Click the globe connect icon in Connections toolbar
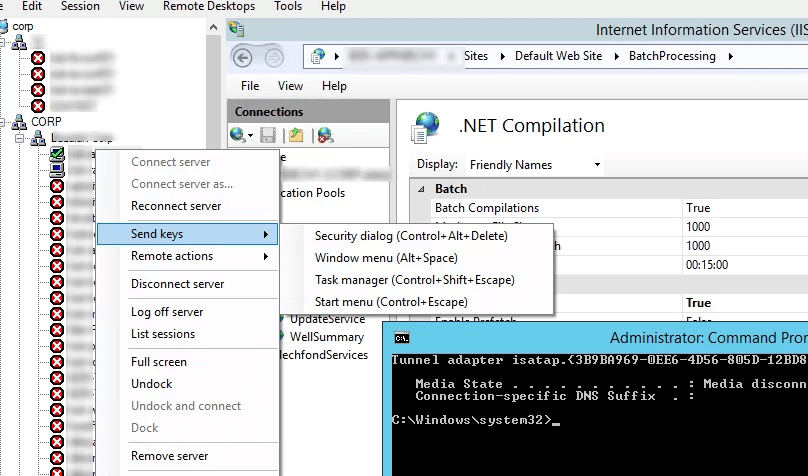The height and width of the screenshot is (476, 808). [x=238, y=134]
